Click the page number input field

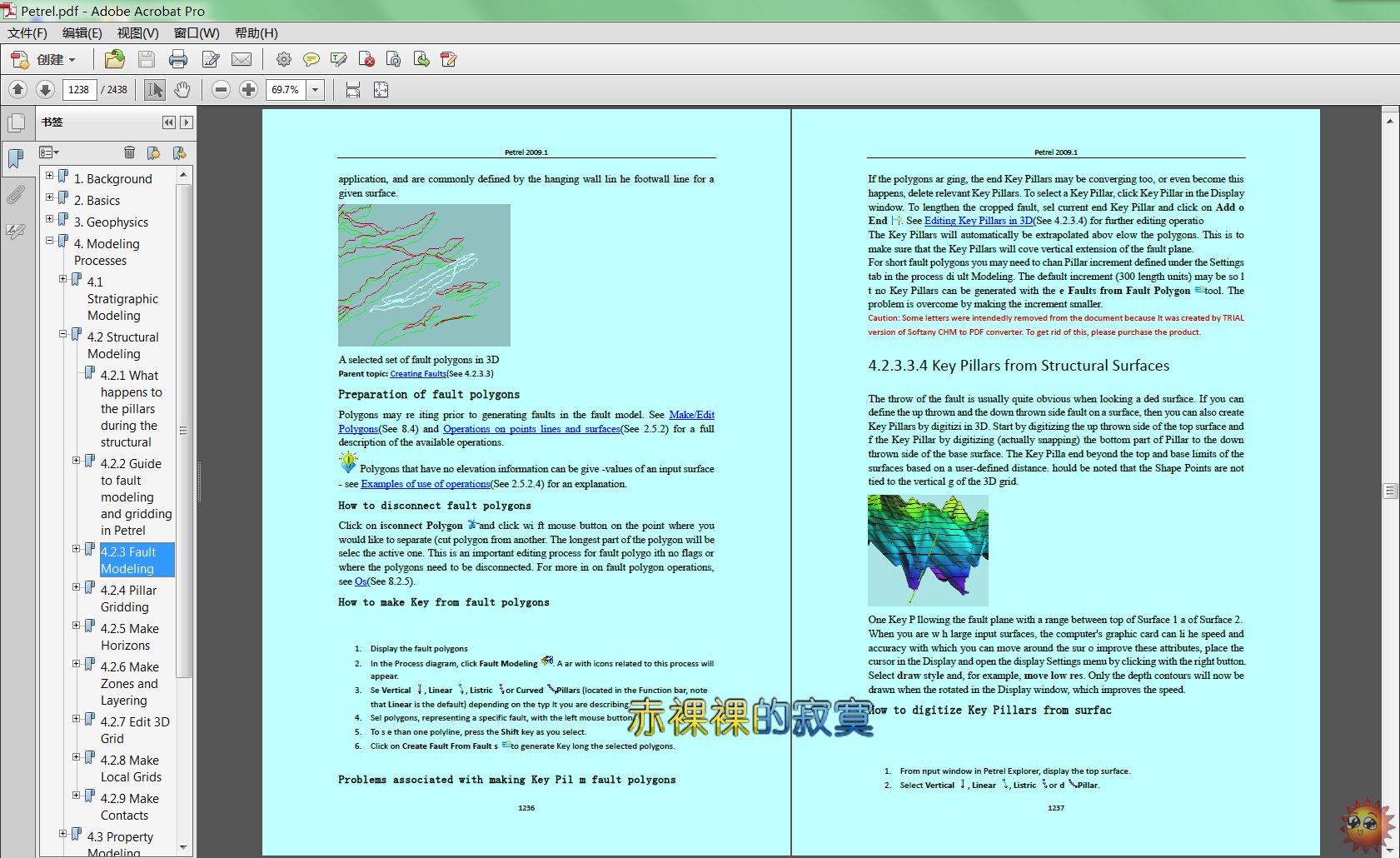[79, 89]
